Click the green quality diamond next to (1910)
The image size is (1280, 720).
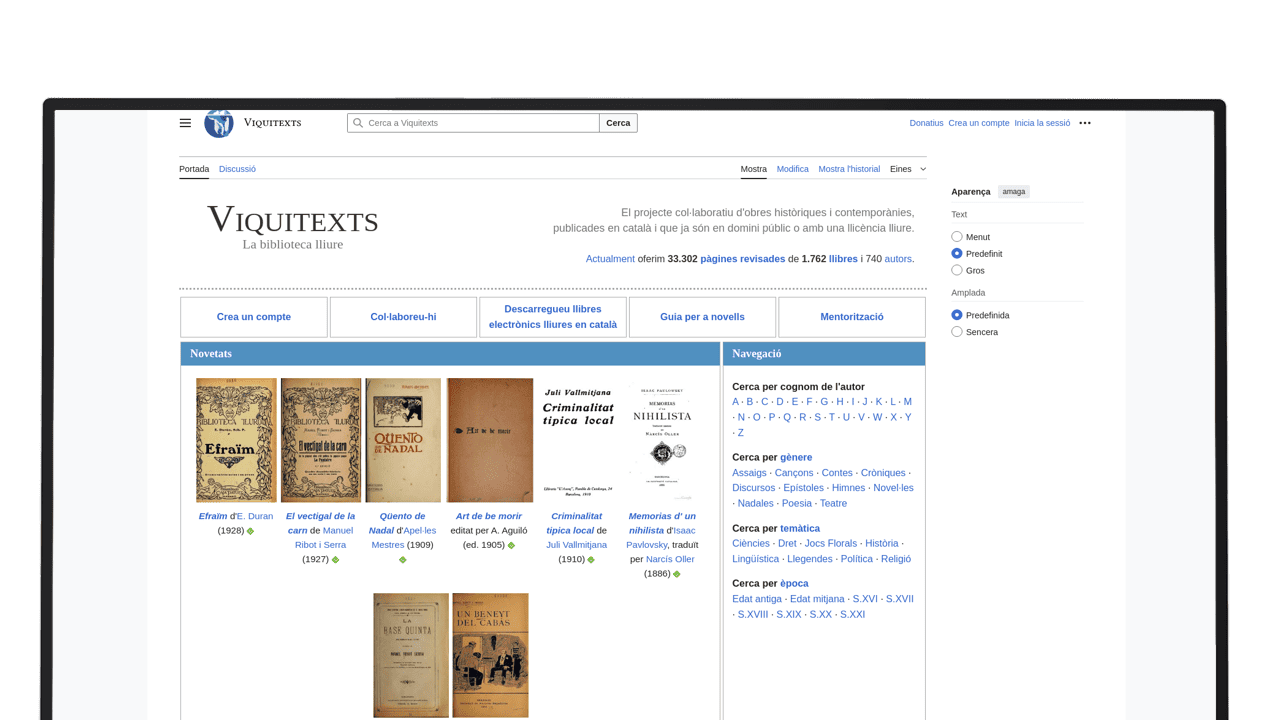(591, 560)
